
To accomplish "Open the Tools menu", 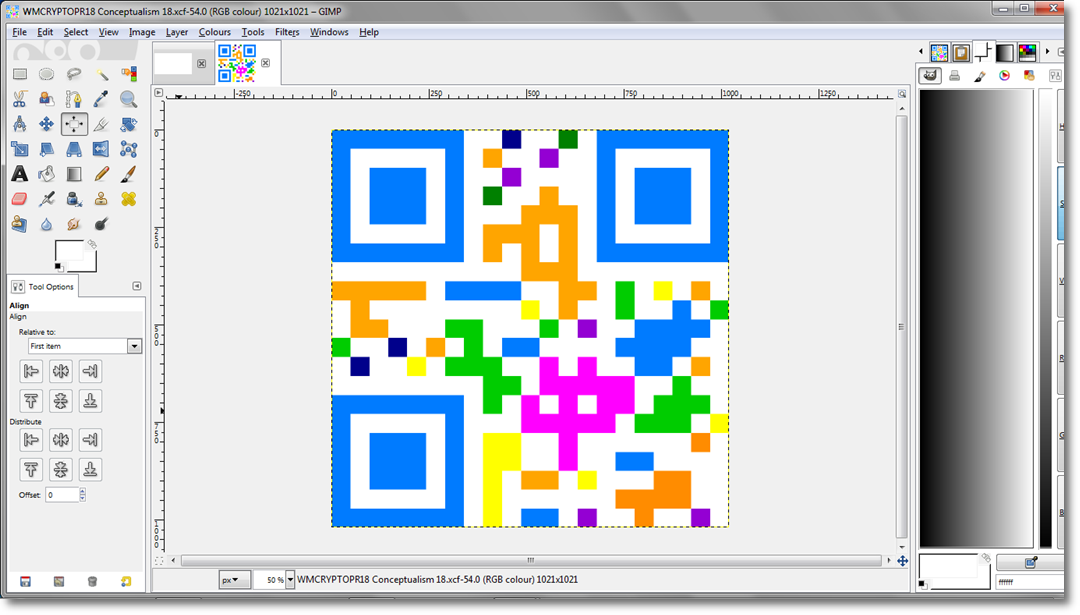I will 253,32.
